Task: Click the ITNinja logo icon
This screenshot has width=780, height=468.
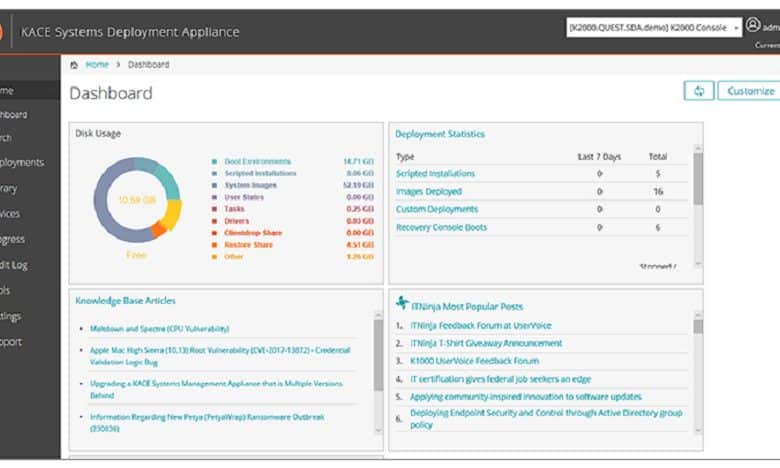Action: click(x=402, y=302)
